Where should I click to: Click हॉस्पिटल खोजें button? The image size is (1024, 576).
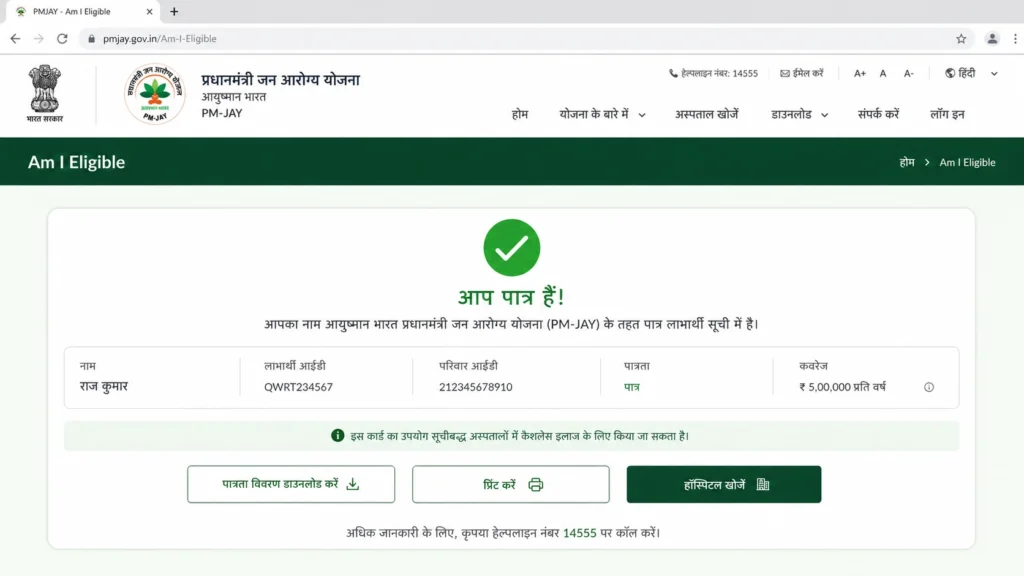pyautogui.click(x=724, y=484)
